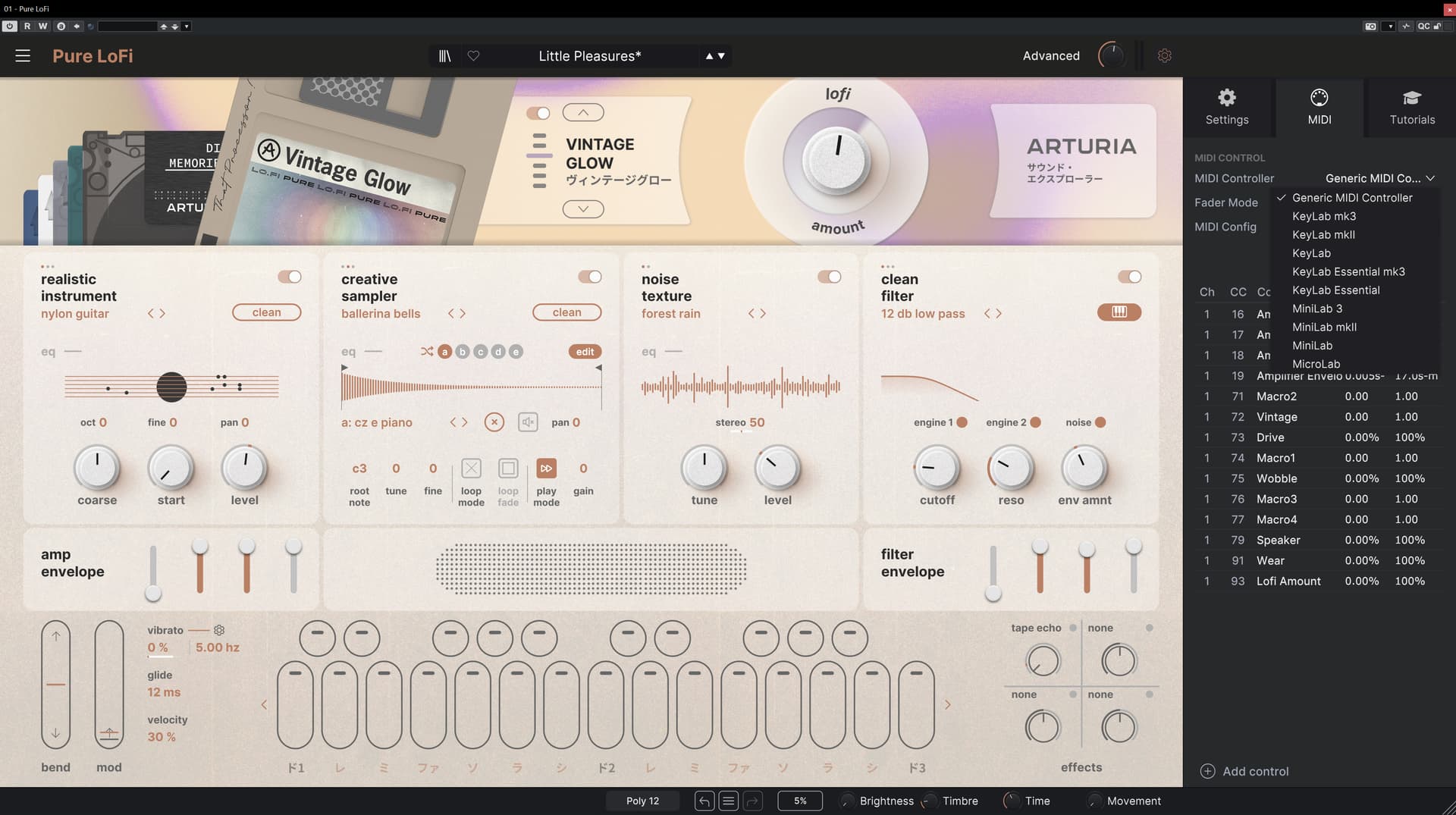Screen dimensions: 1456x815
Task: Choose MiniLab 3 from controller list
Action: coord(1317,309)
